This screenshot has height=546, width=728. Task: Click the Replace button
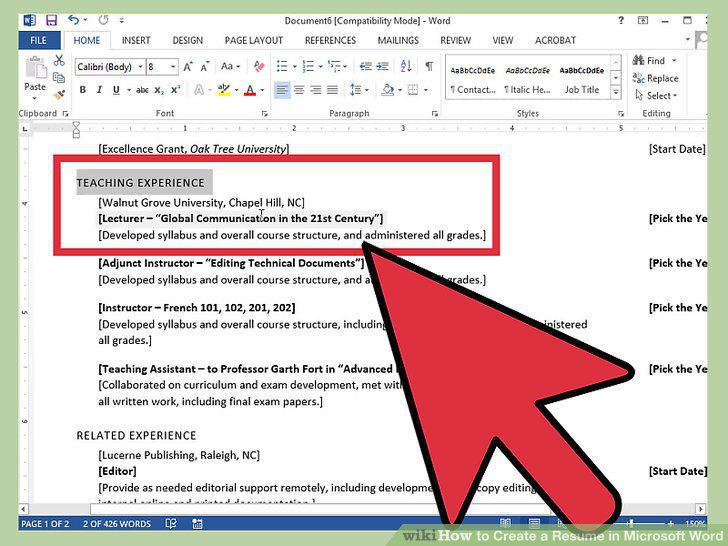click(x=656, y=78)
